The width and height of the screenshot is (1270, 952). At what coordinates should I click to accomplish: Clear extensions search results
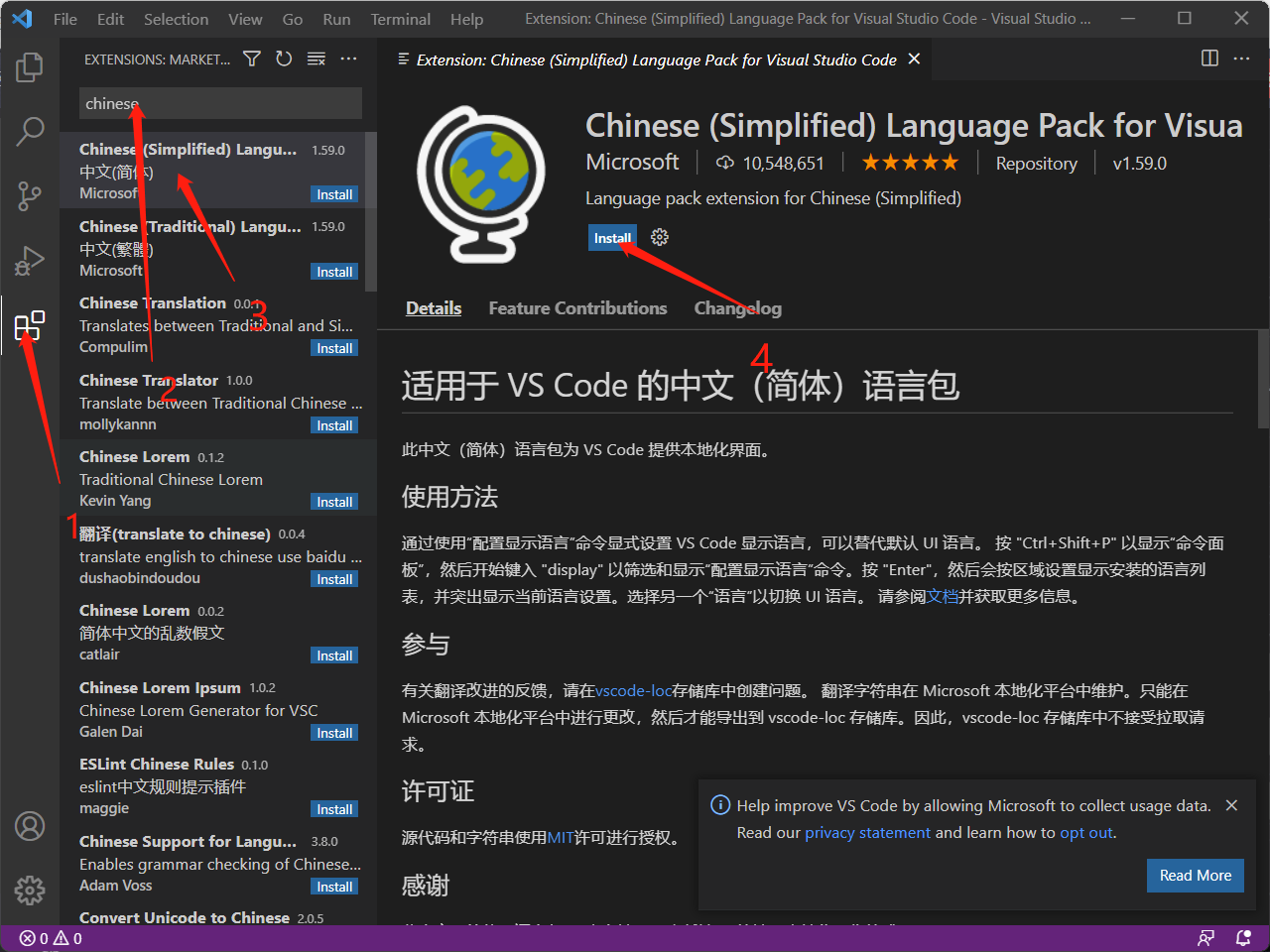pos(317,59)
